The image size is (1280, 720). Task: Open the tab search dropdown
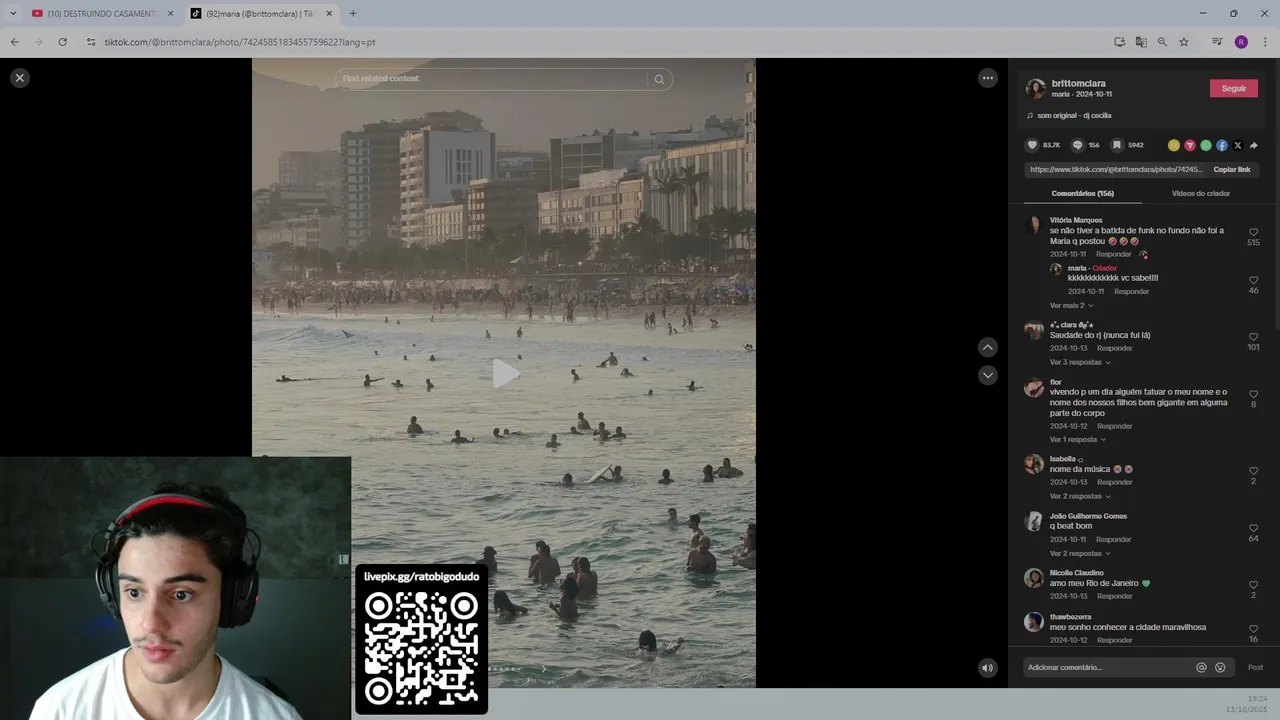pyautogui.click(x=12, y=14)
